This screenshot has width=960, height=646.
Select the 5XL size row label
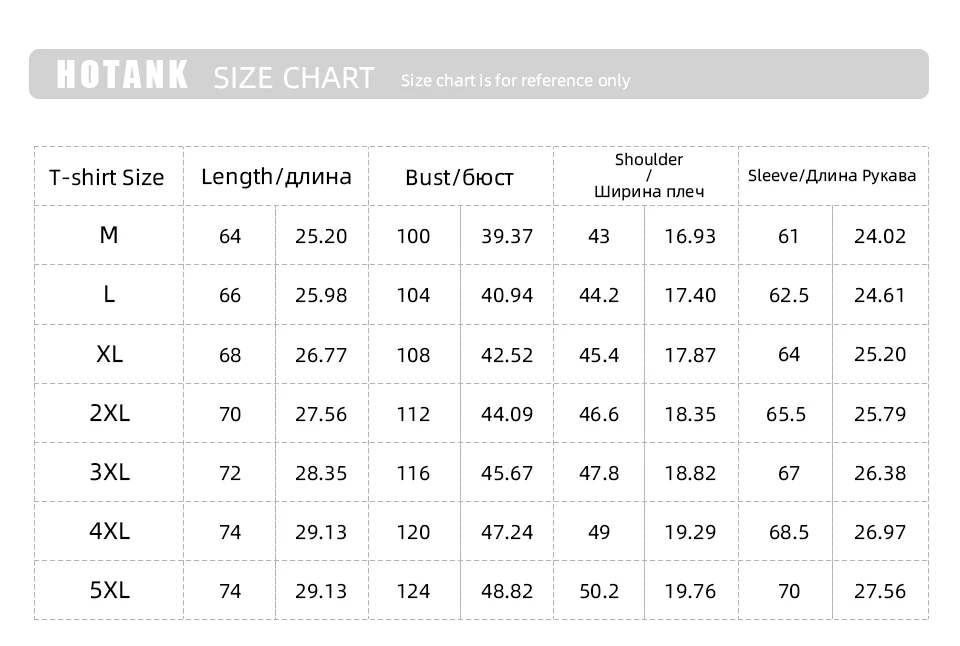(x=109, y=590)
